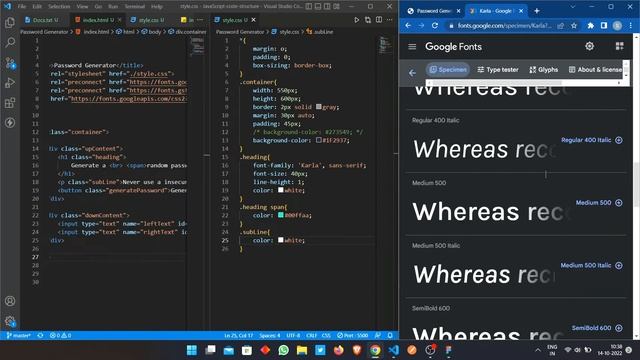Screen dimensions: 640x360
Task: Click white swatch in .subLine rule
Action: click(281, 240)
